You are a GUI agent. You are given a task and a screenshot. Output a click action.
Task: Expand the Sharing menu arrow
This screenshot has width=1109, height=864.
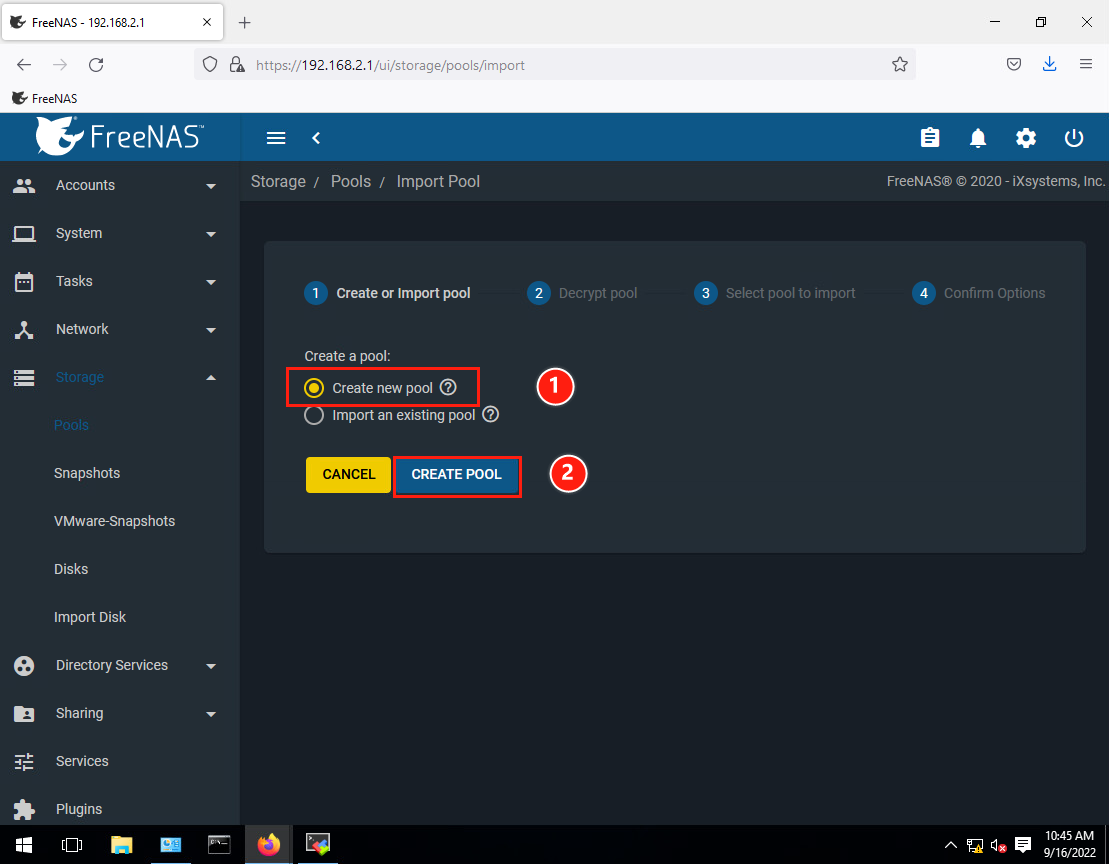tap(211, 714)
